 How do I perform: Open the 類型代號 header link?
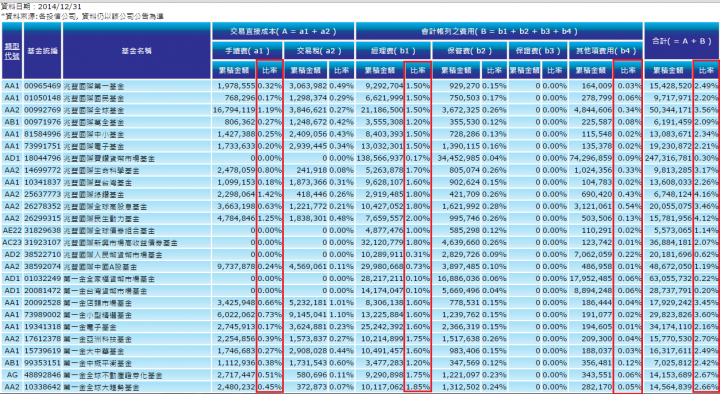coord(12,51)
